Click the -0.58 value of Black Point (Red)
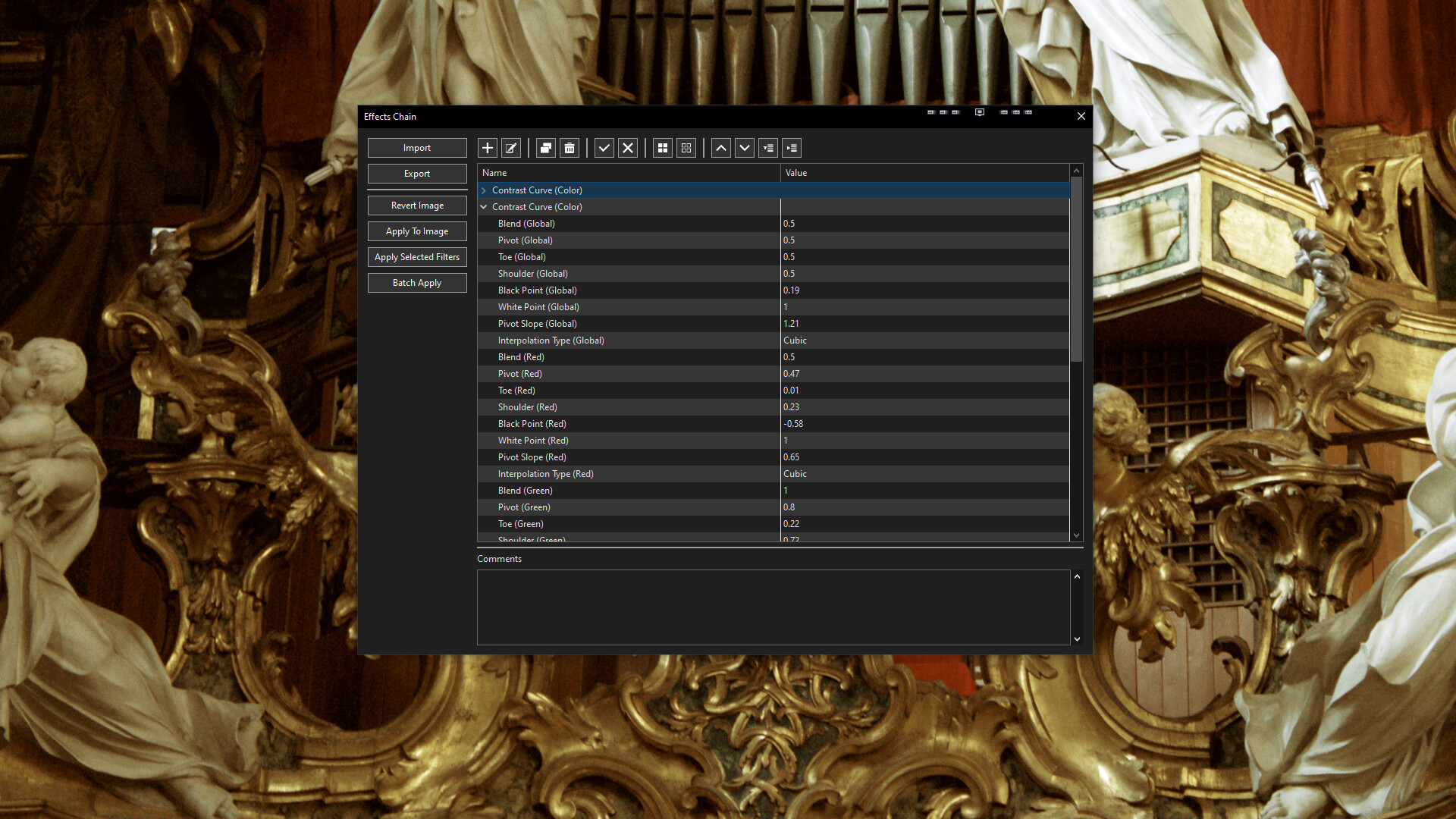This screenshot has height=819, width=1456. tap(793, 424)
